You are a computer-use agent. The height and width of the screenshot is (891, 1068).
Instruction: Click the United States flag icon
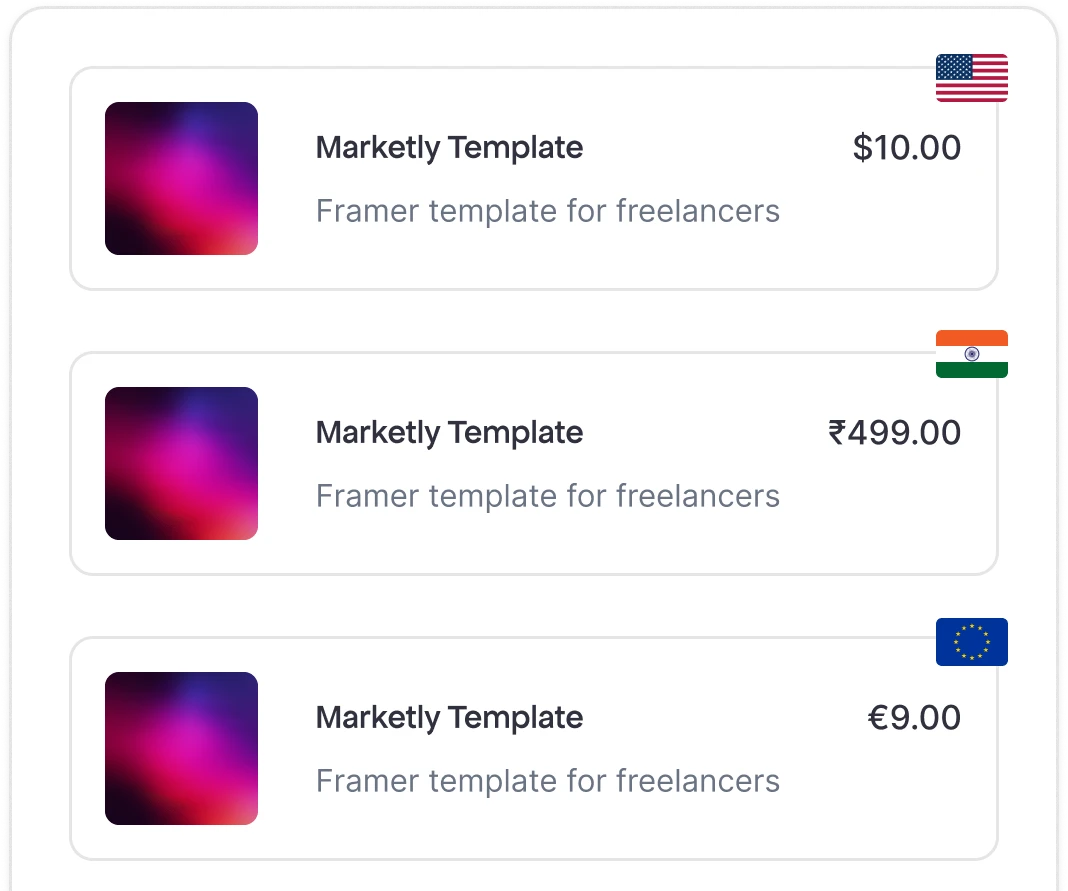click(x=971, y=78)
